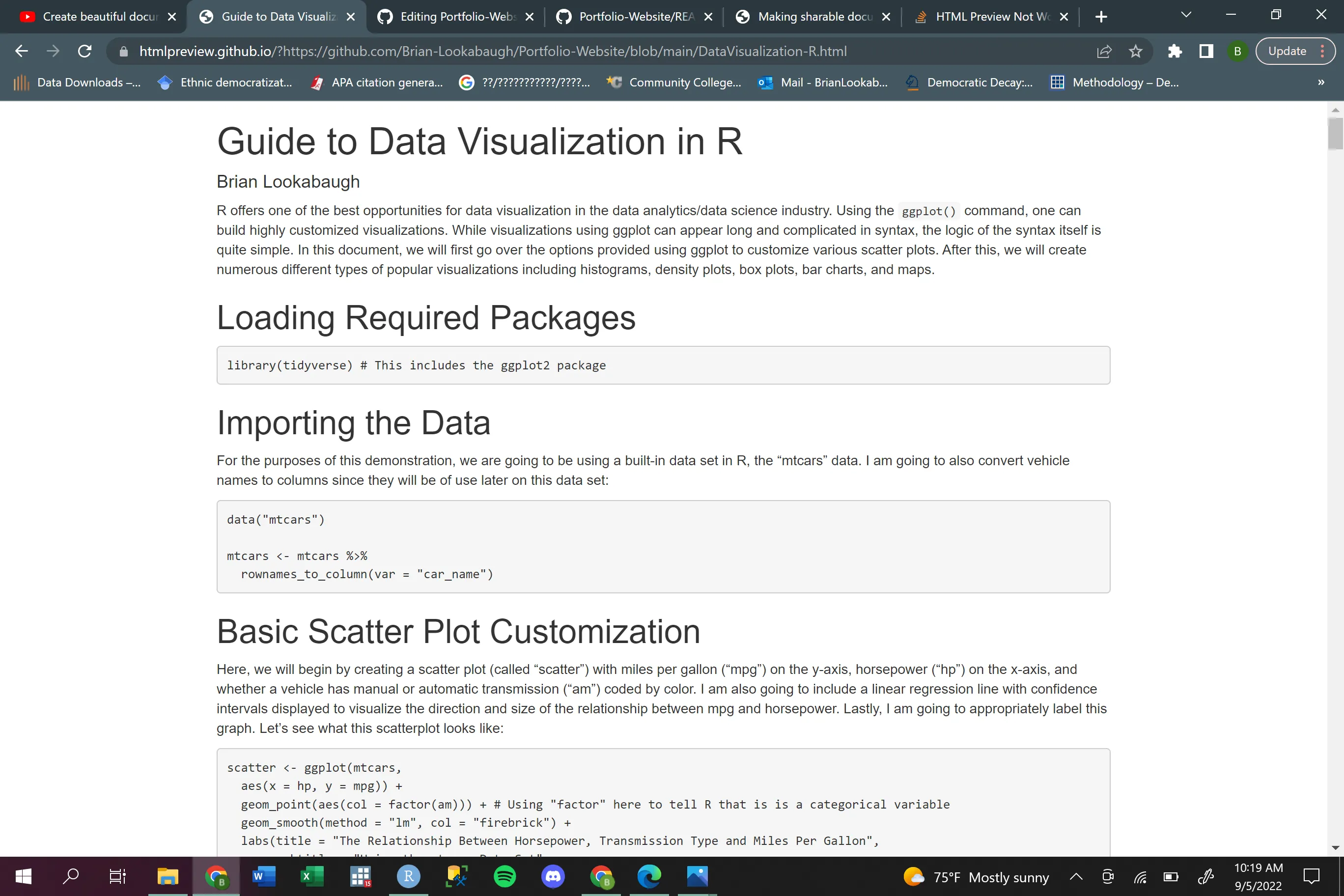1344x896 pixels.
Task: Toggle the browser side panel
Action: click(1205, 52)
